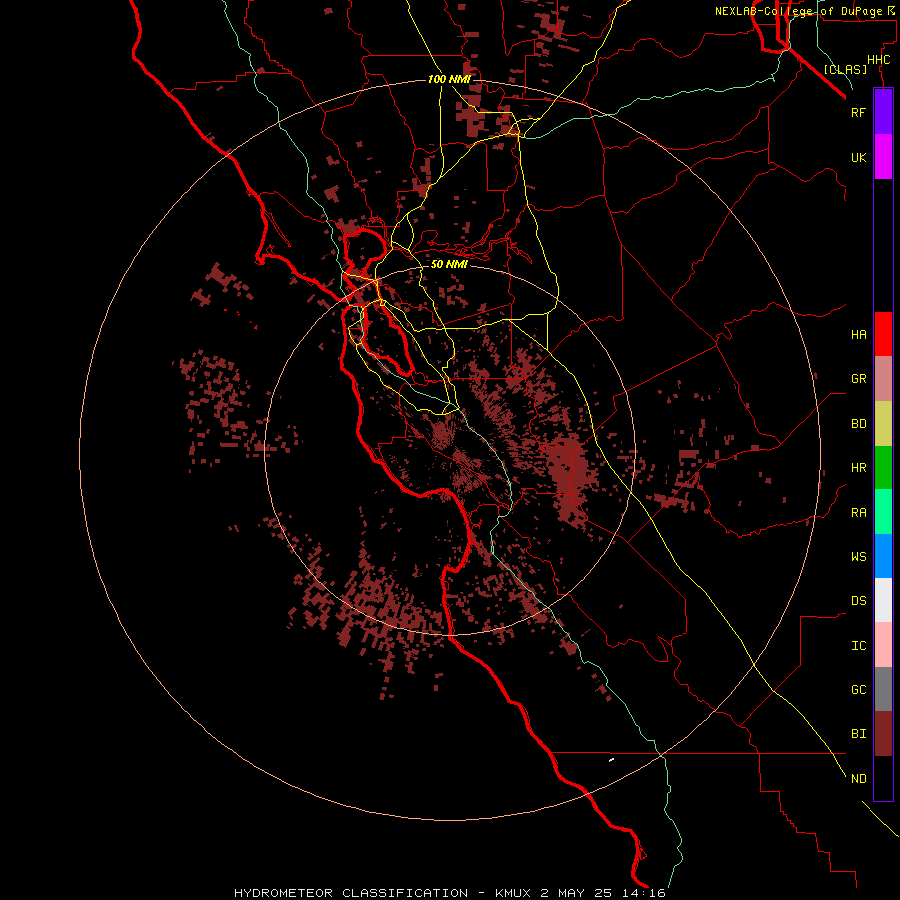Click the RF purple legend swatch

[883, 112]
